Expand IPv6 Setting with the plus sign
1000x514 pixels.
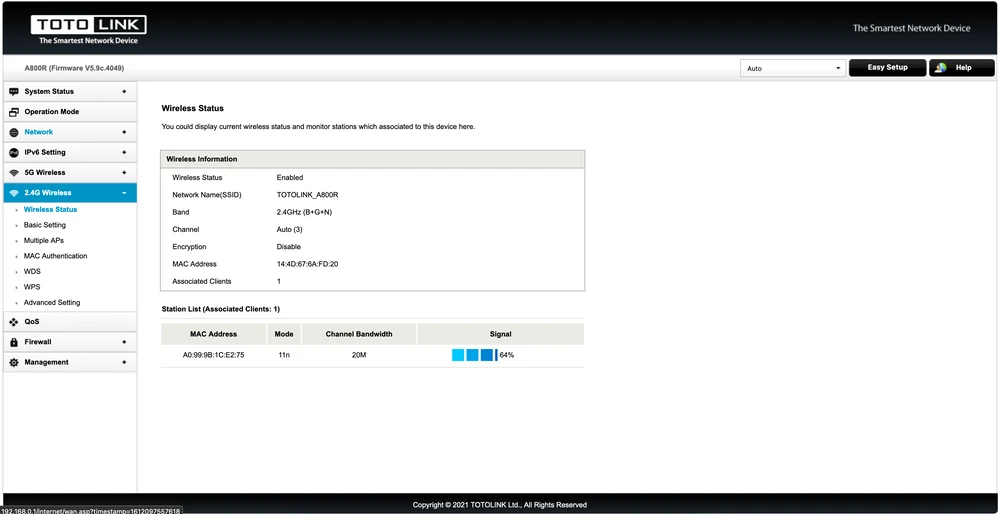[x=124, y=152]
